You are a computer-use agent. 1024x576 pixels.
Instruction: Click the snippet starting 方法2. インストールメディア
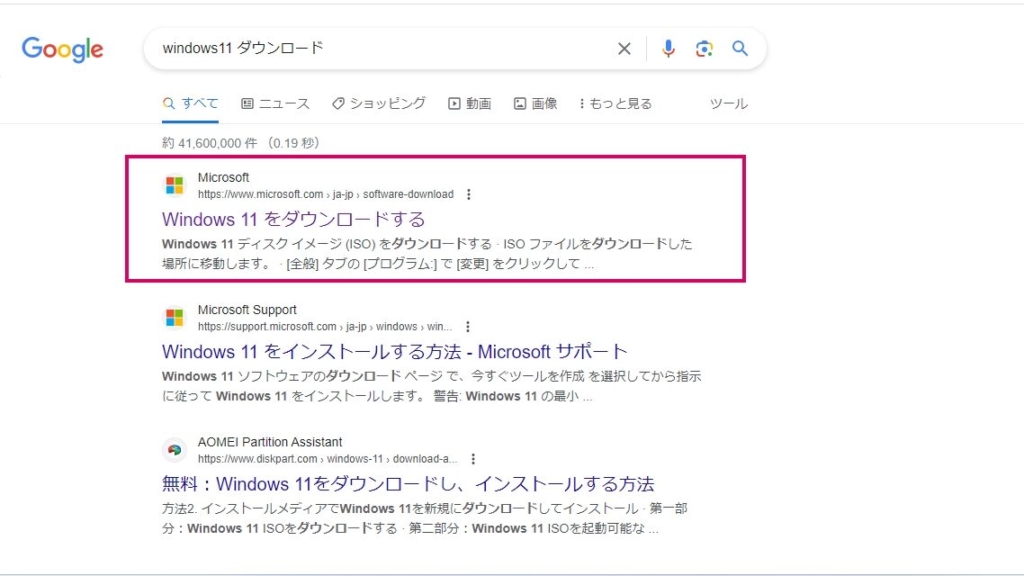424,519
